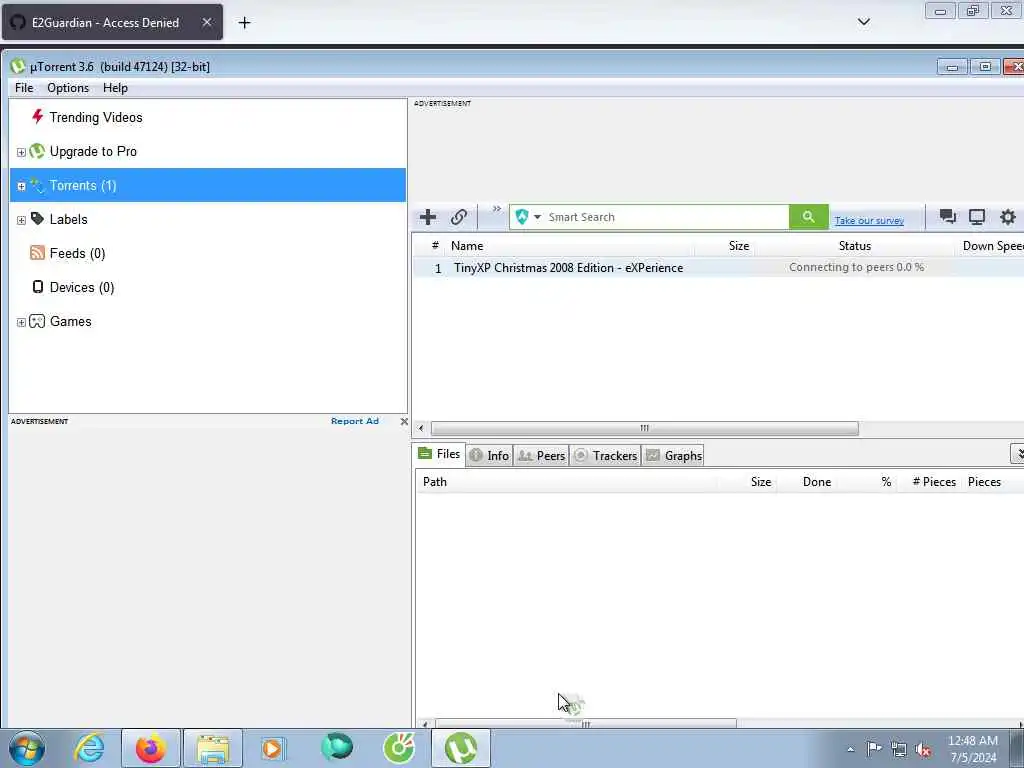Click torrent list scroll left arrow

click(x=421, y=428)
